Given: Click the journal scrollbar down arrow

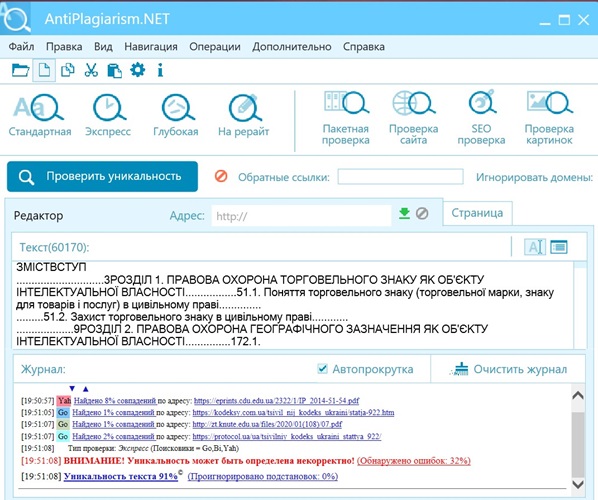Looking at the screenshot, I should (578, 484).
